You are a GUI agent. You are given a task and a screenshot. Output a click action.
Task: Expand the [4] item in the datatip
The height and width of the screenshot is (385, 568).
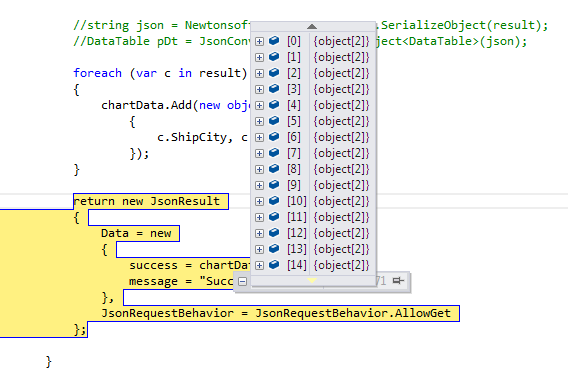point(259,105)
